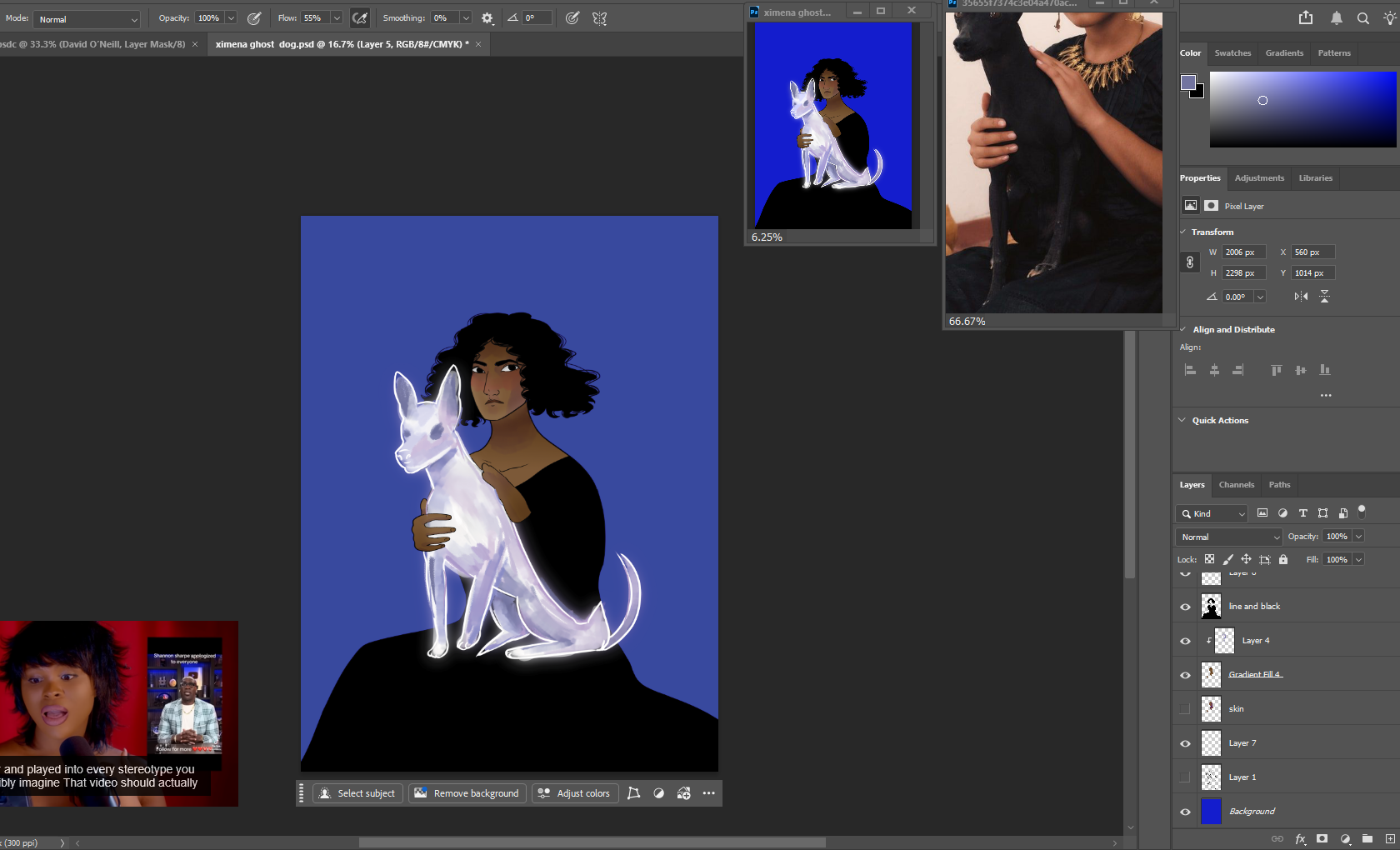Enable airbrush-style build-up icon
Screen dimensions: 1400x850
click(x=360, y=18)
